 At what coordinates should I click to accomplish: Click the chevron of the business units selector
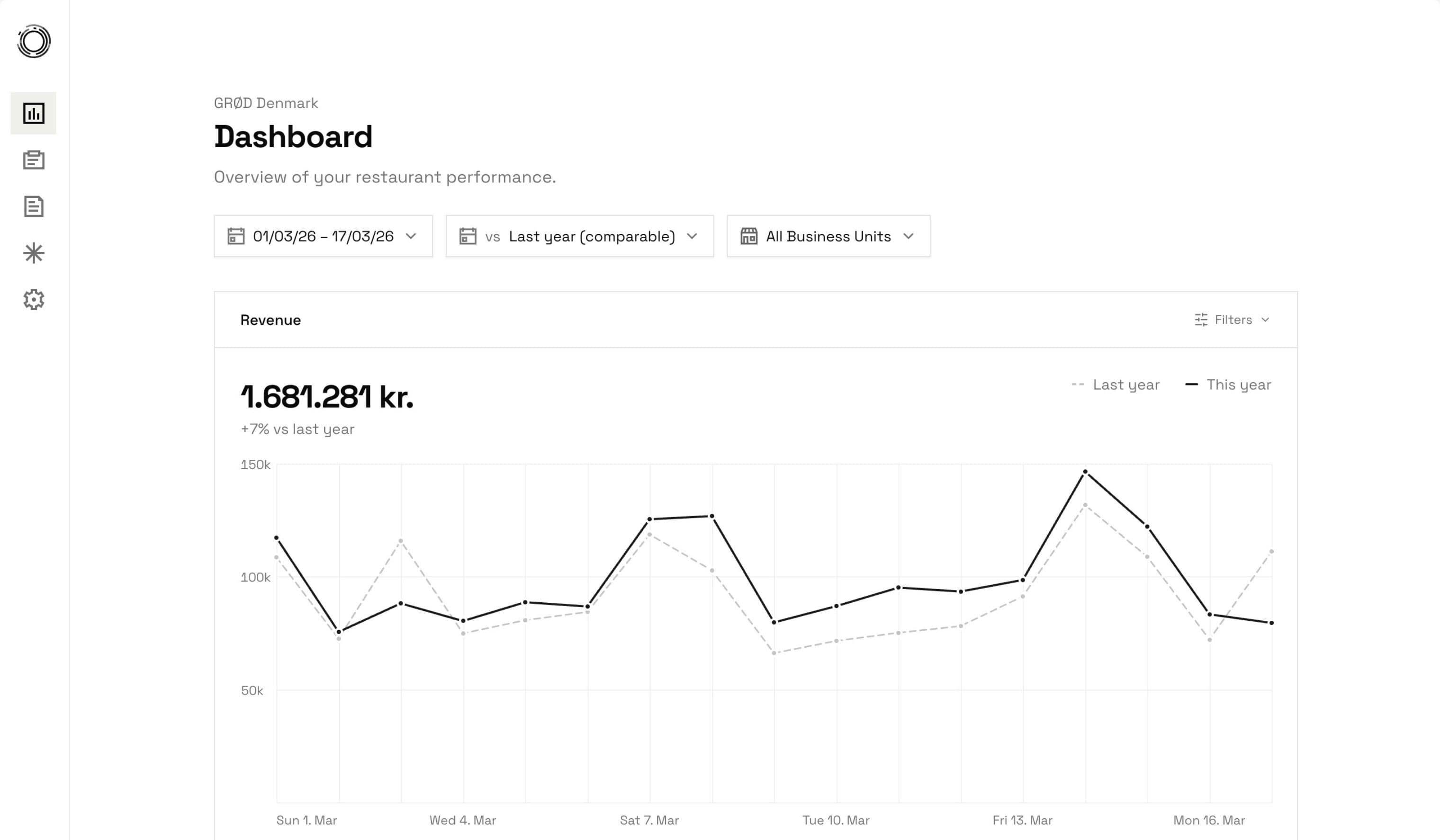click(909, 236)
